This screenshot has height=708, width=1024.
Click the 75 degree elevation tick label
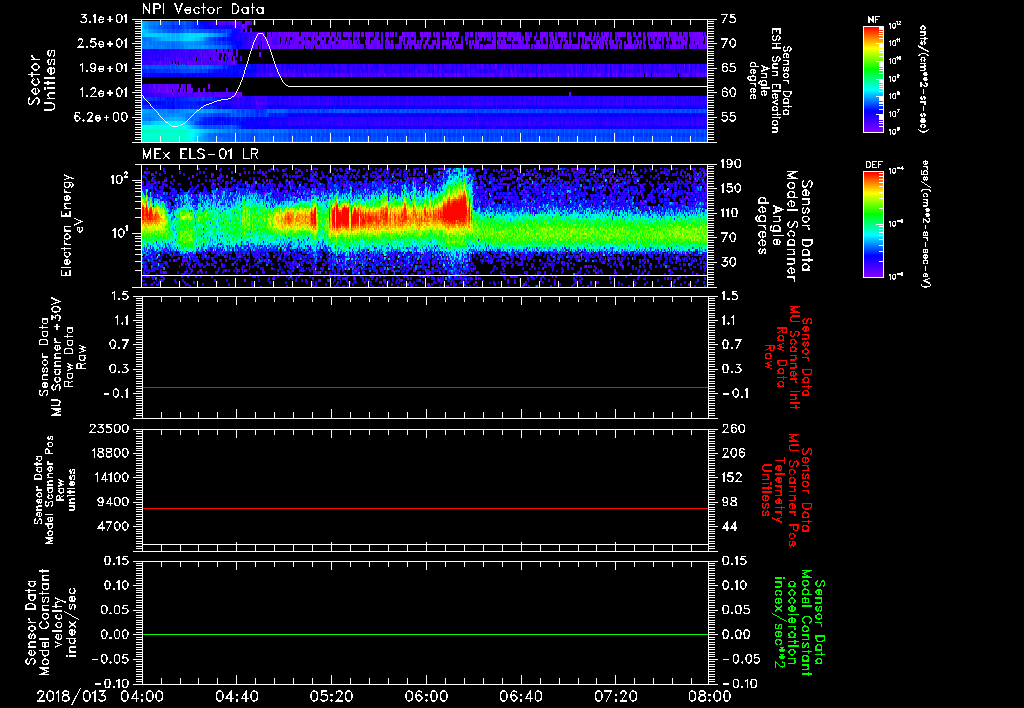coord(729,19)
